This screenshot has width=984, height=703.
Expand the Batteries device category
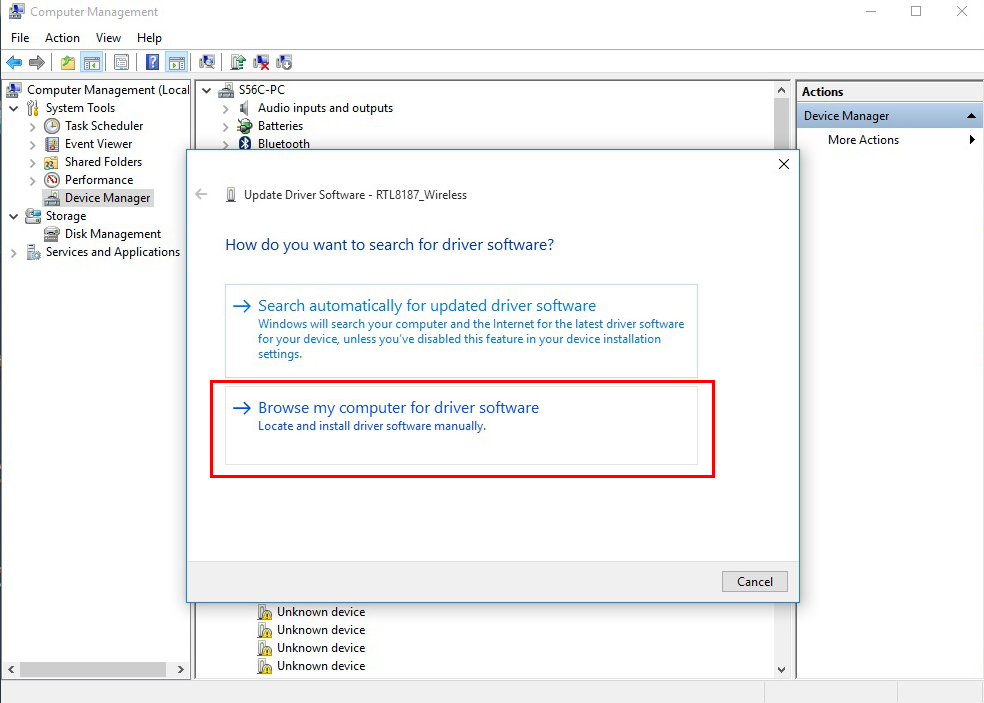coord(224,125)
